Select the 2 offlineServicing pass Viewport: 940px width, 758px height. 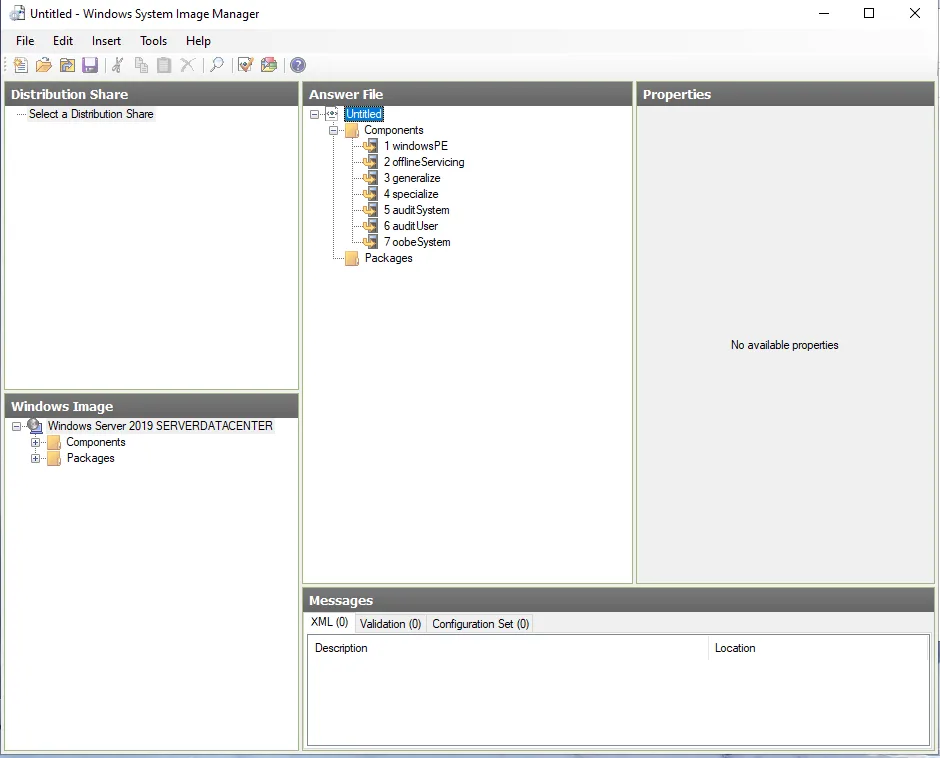tap(424, 162)
